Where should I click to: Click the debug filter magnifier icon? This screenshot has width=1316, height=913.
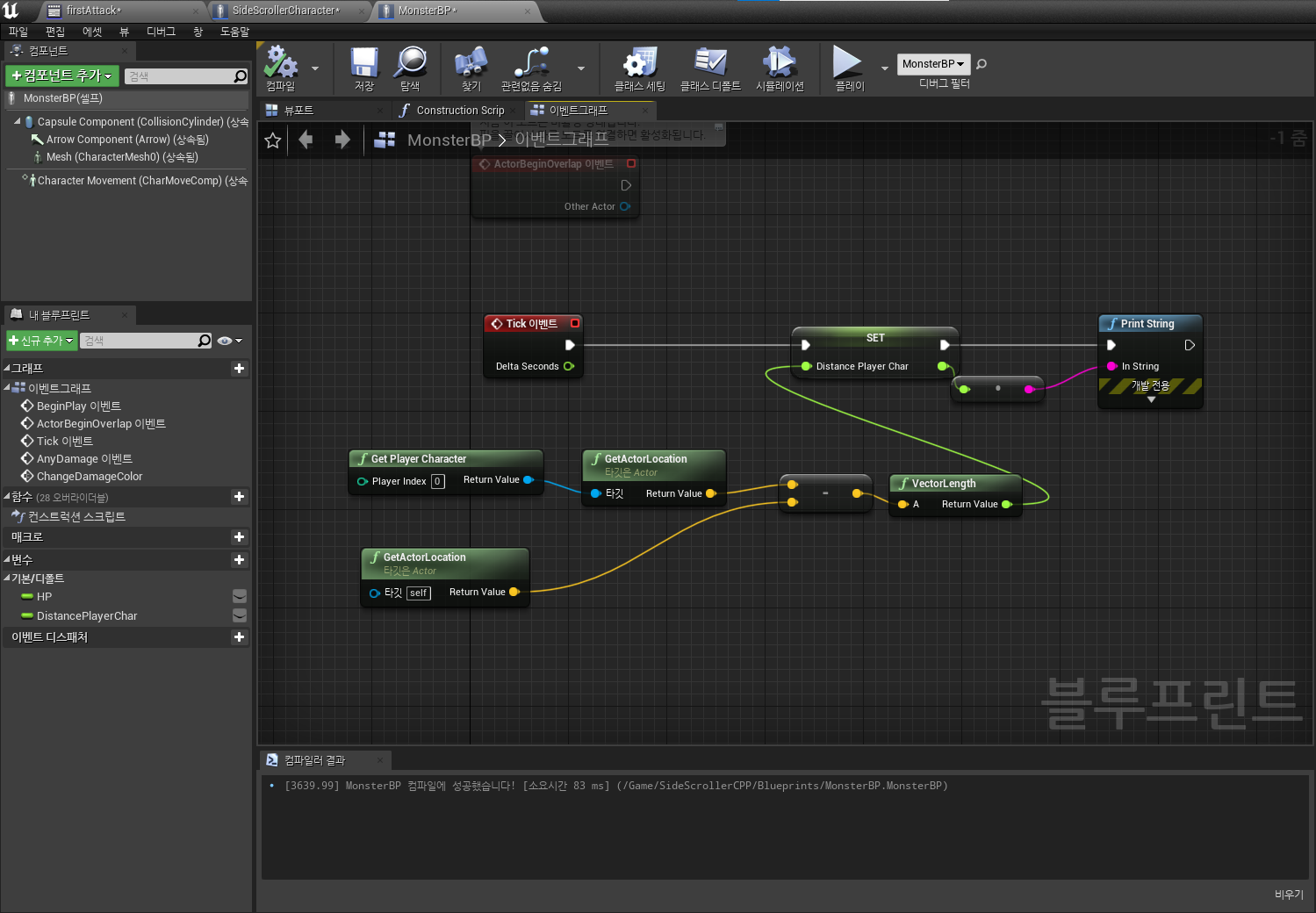[x=982, y=64]
